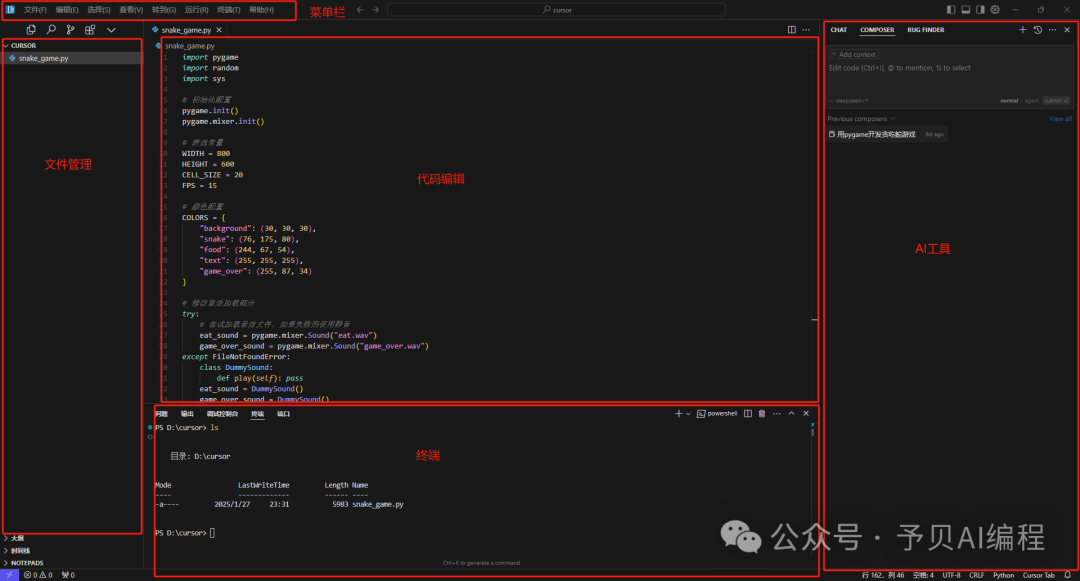The image size is (1080, 581).
Task: Select normal composer mode
Action: click(1009, 101)
